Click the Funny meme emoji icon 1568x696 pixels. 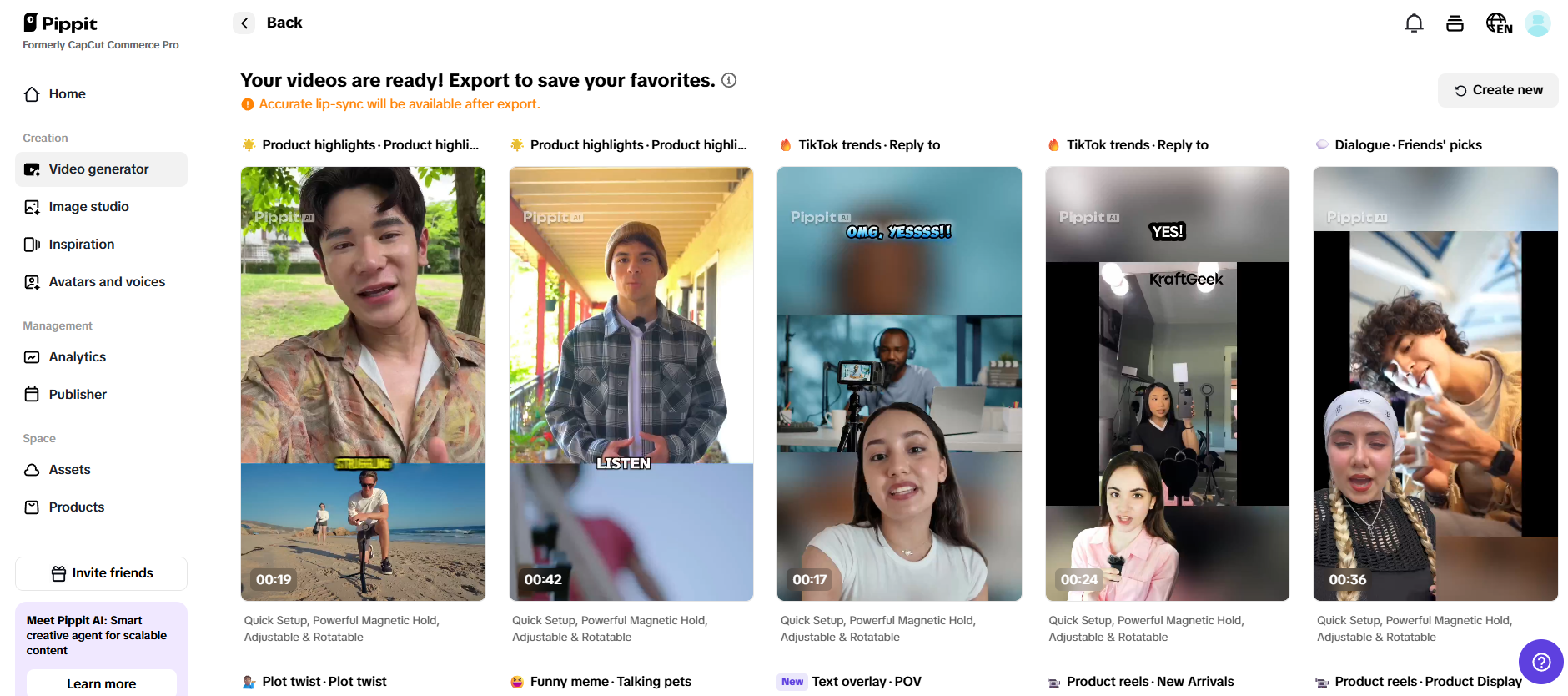[x=517, y=682]
